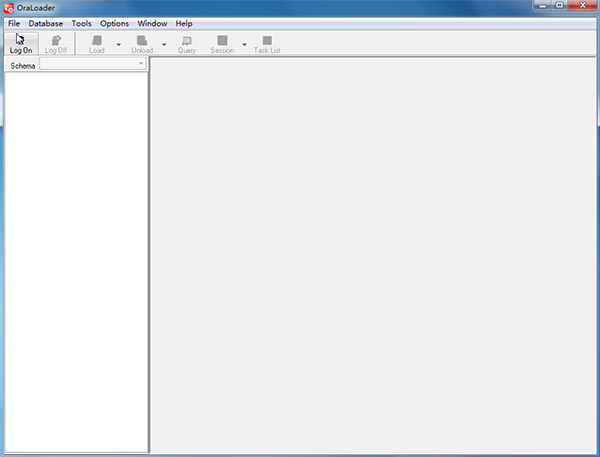Open the Task List tool
This screenshot has width=600, height=457.
(267, 44)
